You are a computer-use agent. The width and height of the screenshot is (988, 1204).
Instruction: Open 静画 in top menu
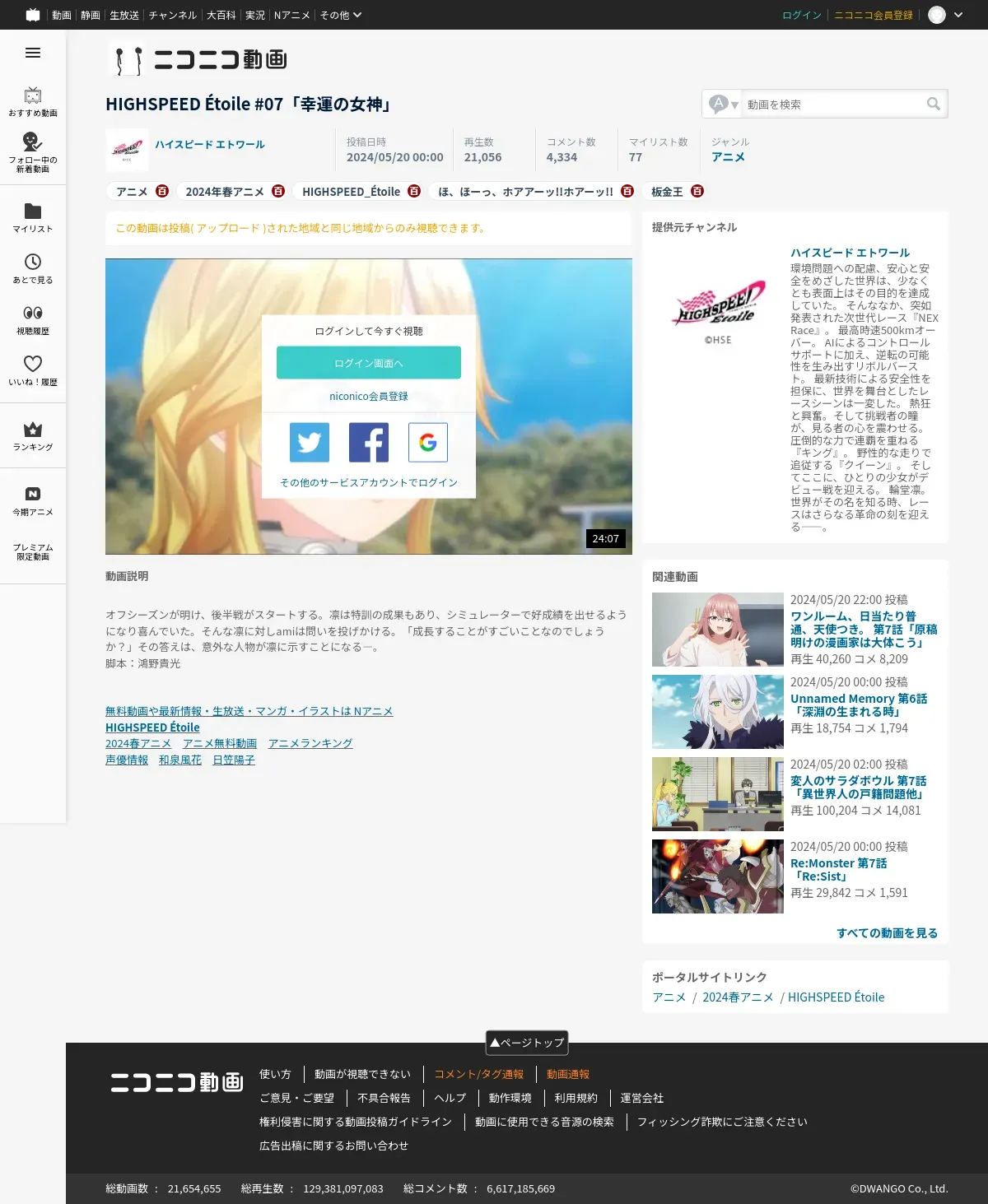click(x=91, y=15)
